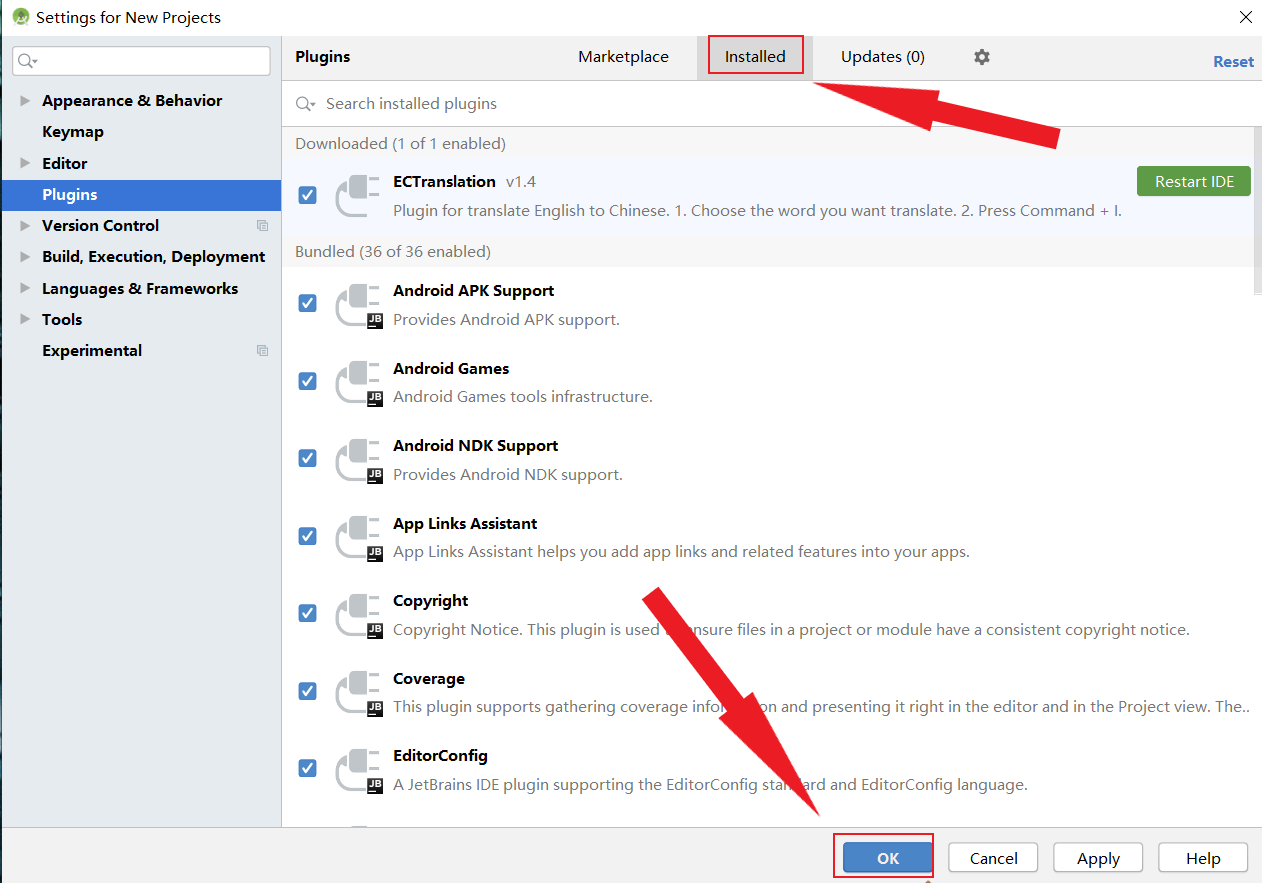This screenshot has height=883, width=1262.
Task: Open the Updates (0) tab
Action: tap(882, 57)
